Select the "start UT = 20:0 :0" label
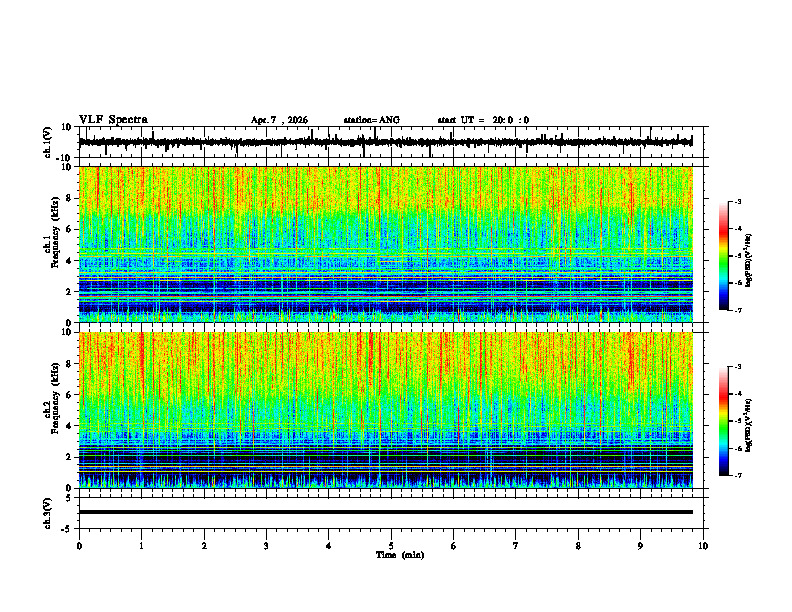792x612 pixels. (483, 120)
